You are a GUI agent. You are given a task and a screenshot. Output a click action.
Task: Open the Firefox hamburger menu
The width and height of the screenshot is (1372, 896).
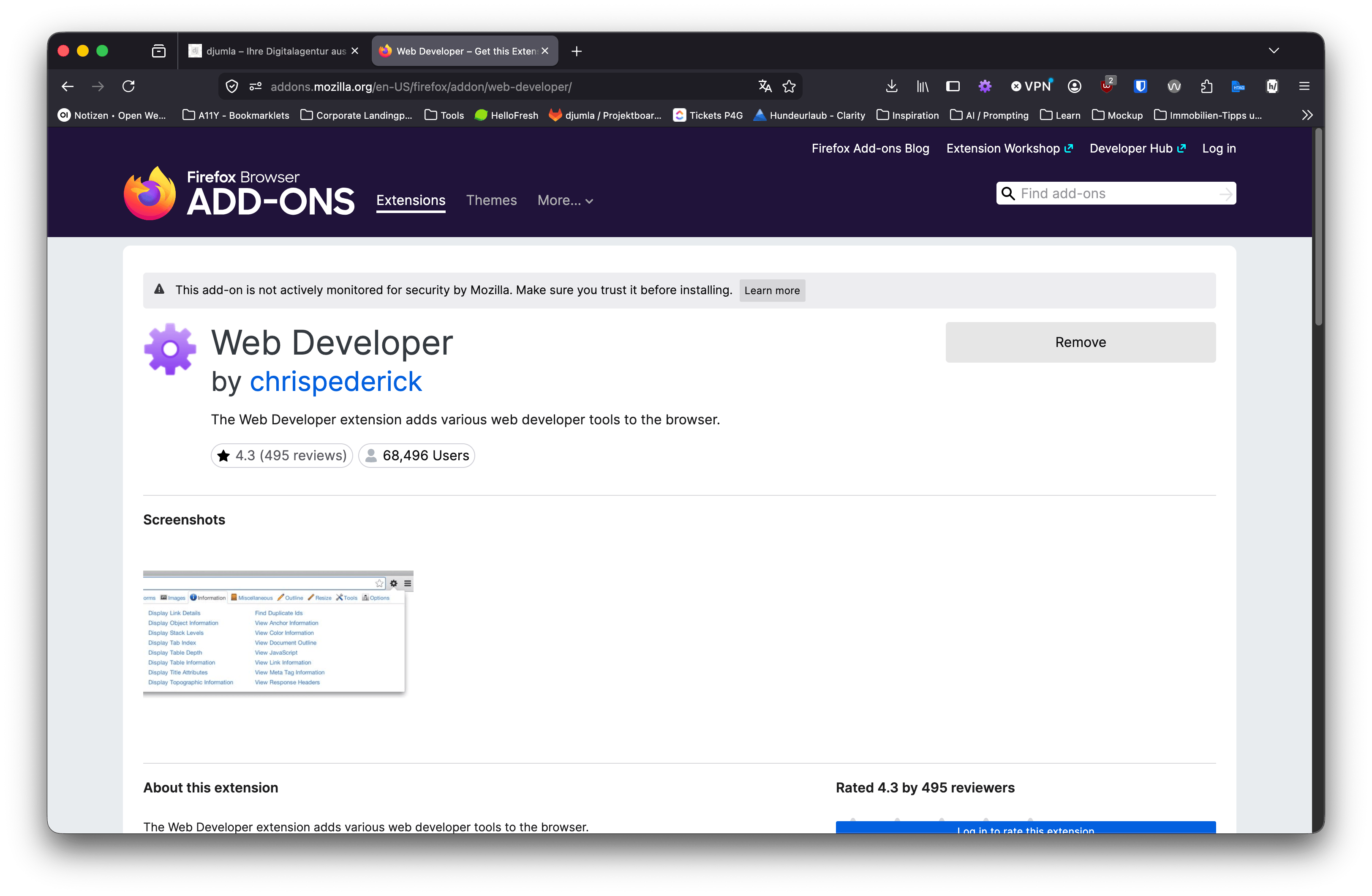1304,87
